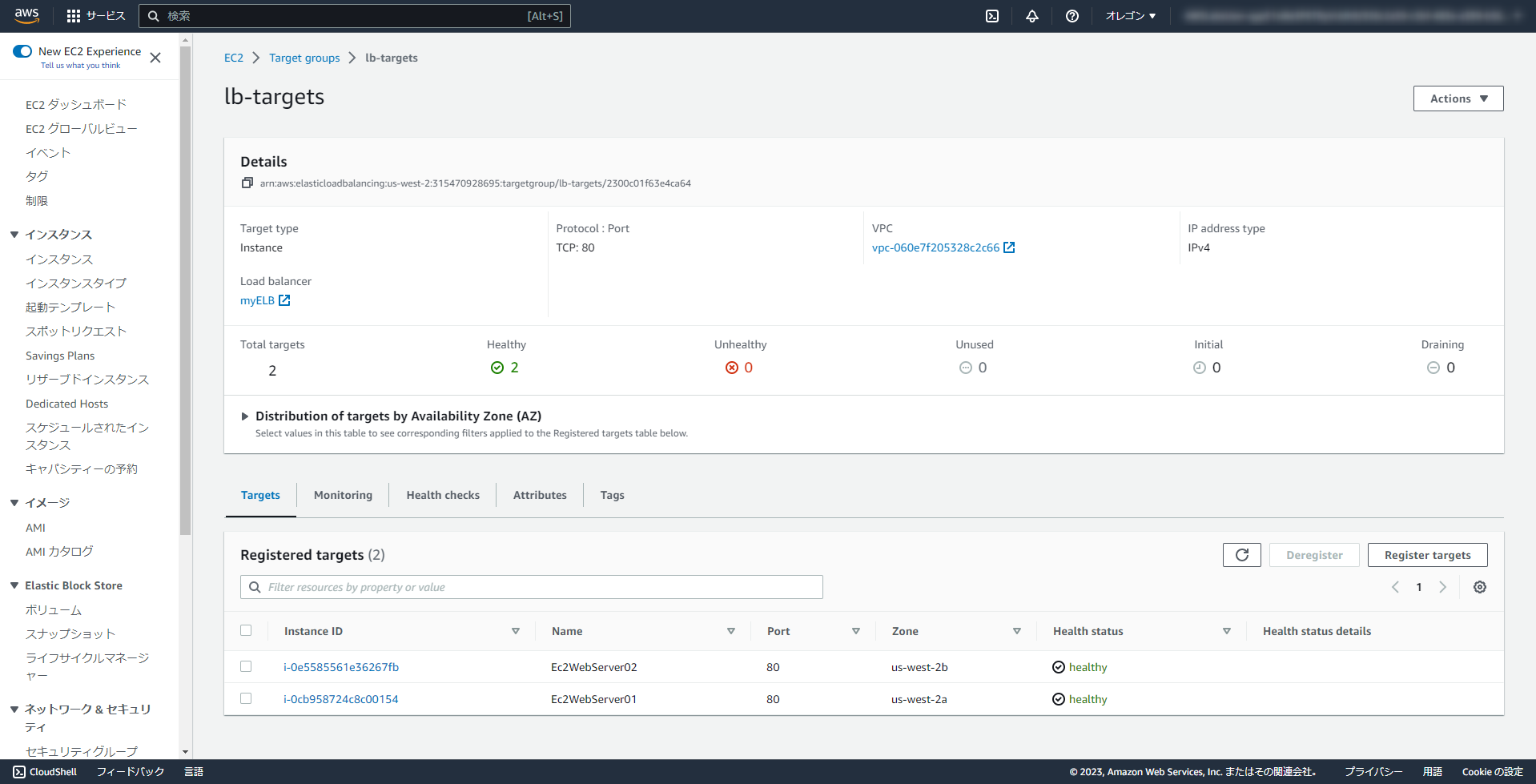Select the Ec2WebServer01 row checkbox
1536x784 pixels.
[x=246, y=698]
